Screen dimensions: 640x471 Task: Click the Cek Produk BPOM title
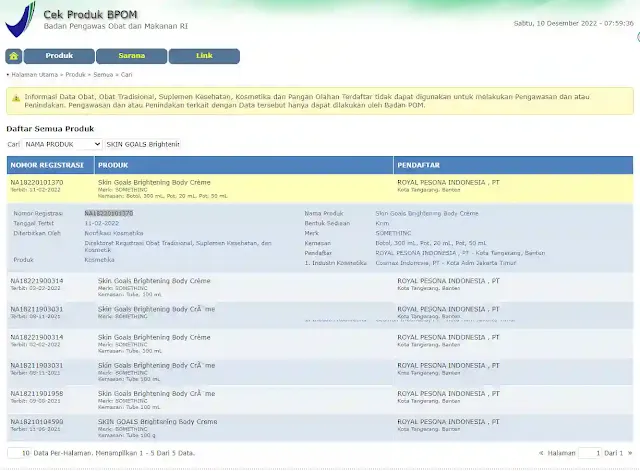pyautogui.click(x=90, y=15)
